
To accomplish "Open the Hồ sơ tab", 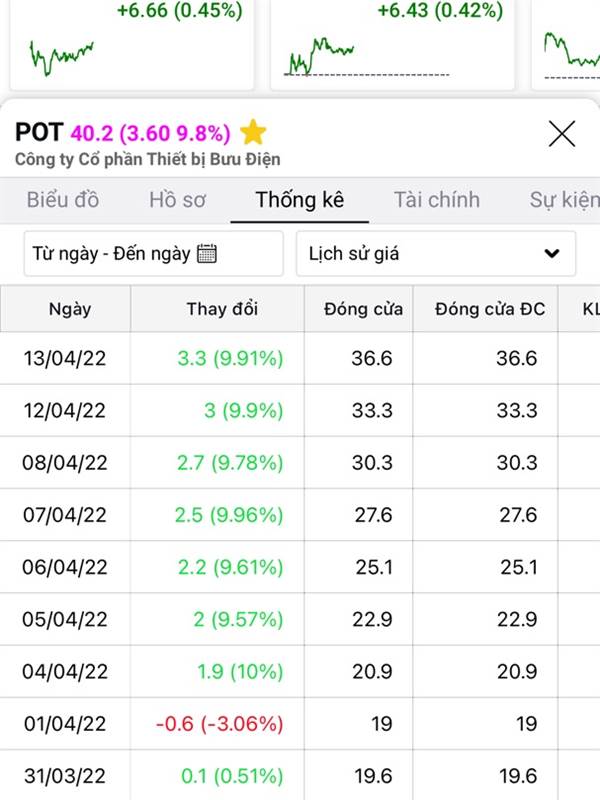I will (x=177, y=200).
